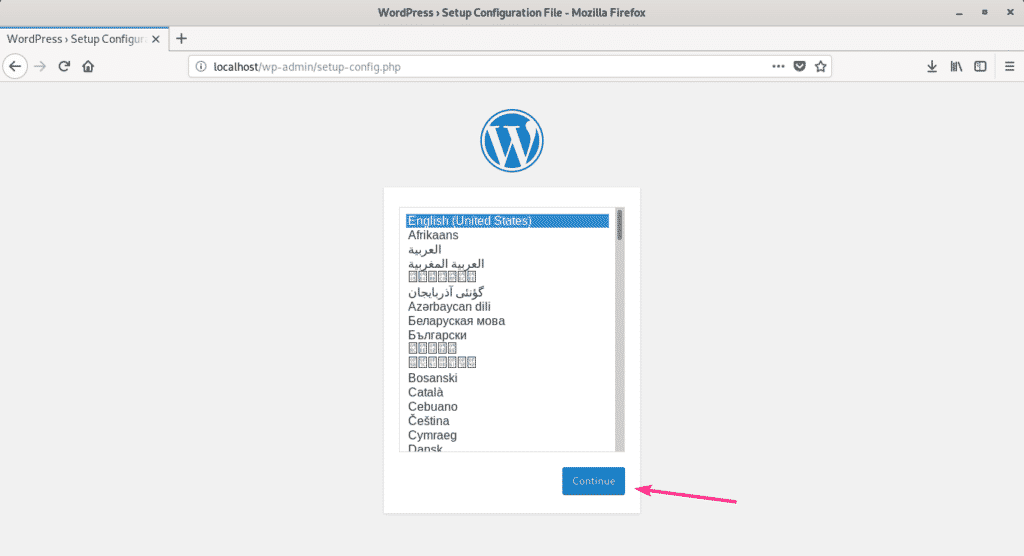Minimize the Firefox window
This screenshot has height=556, width=1024.
click(x=959, y=12)
